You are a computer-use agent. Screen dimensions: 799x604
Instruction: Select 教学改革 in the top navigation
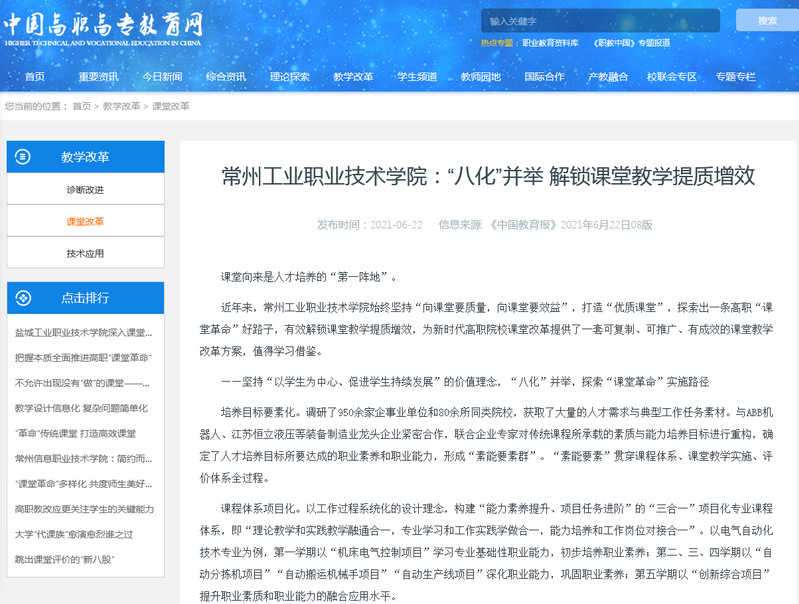353,77
